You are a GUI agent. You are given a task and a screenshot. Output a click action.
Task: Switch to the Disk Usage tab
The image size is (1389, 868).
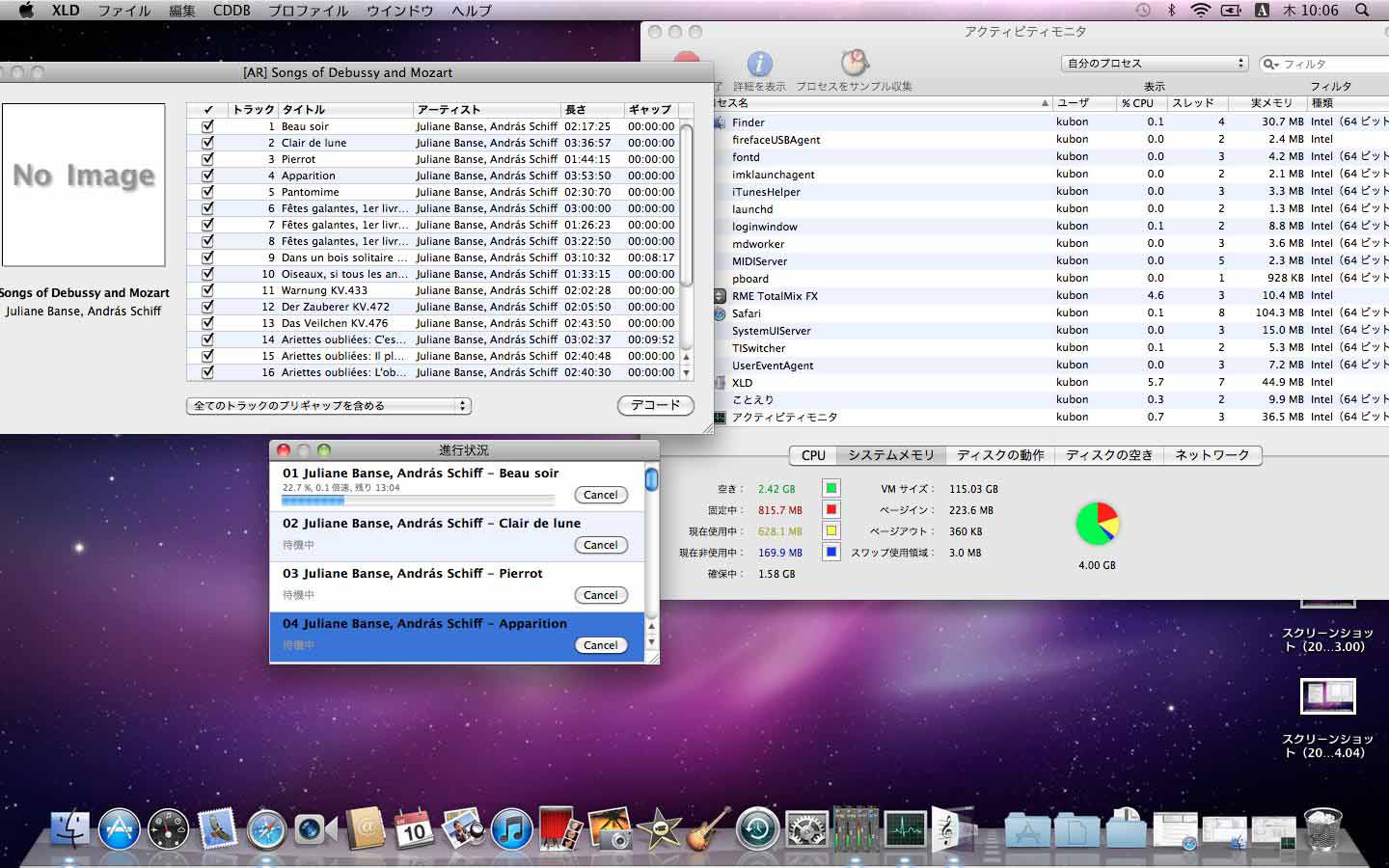(1109, 455)
